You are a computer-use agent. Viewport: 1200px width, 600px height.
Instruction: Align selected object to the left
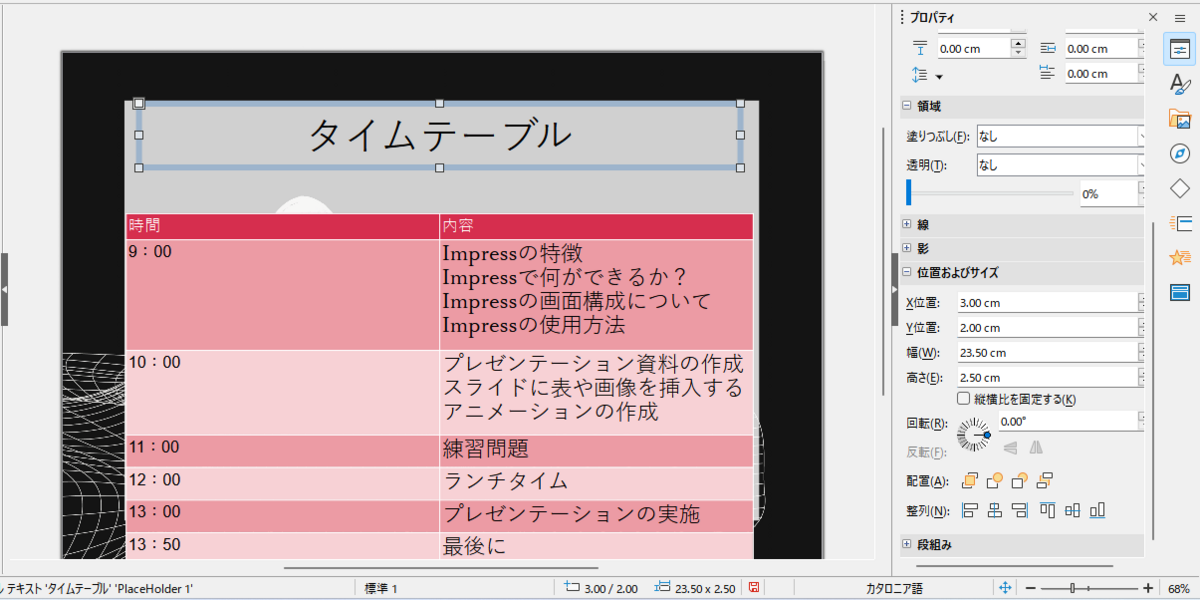click(969, 511)
